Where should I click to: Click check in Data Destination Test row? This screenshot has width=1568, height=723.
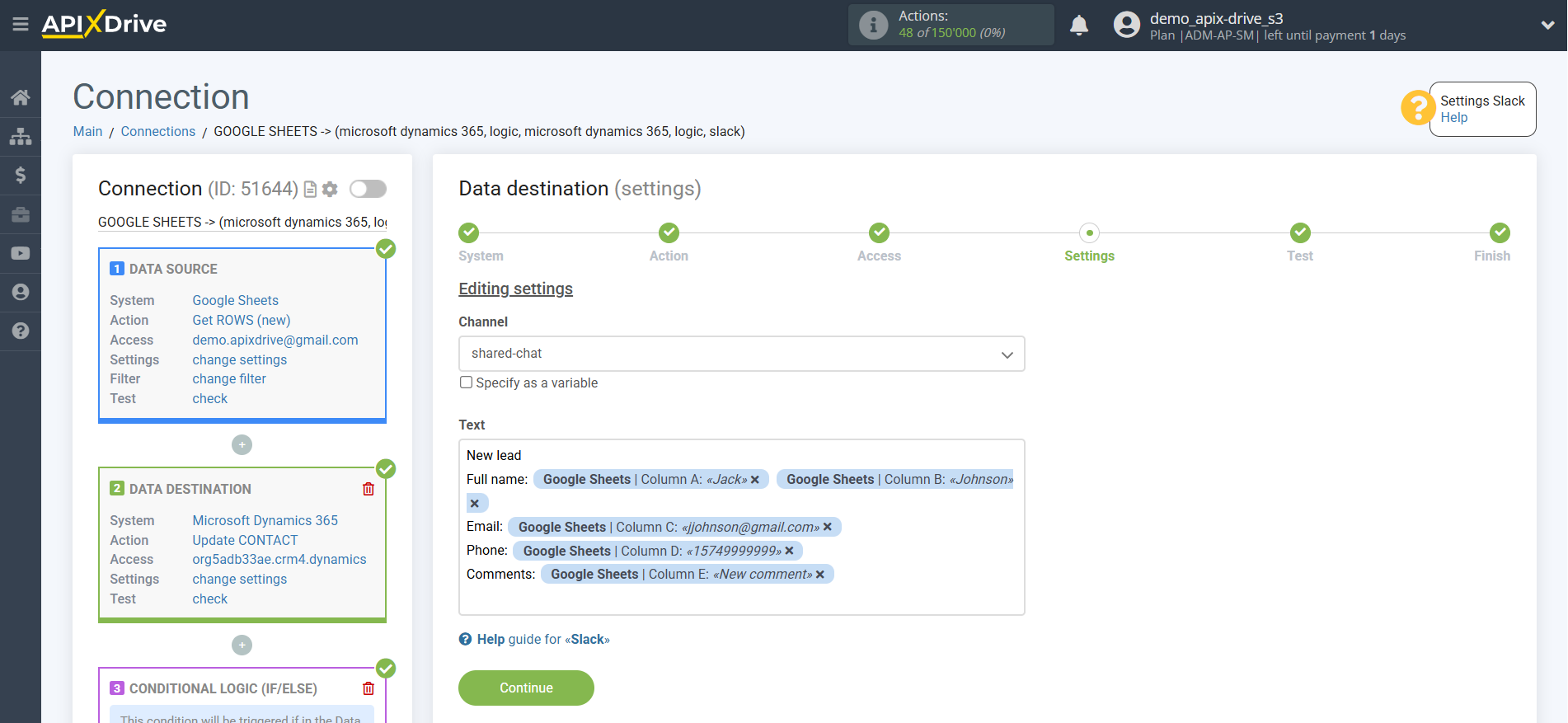pyautogui.click(x=209, y=599)
